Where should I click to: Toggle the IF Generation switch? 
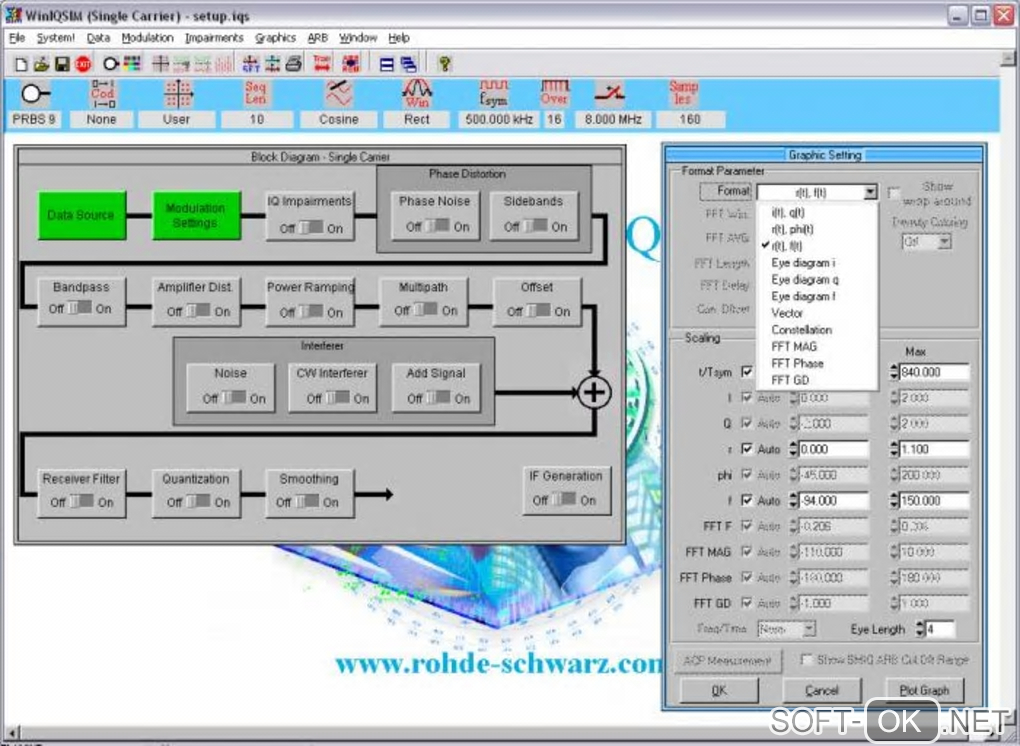564,499
